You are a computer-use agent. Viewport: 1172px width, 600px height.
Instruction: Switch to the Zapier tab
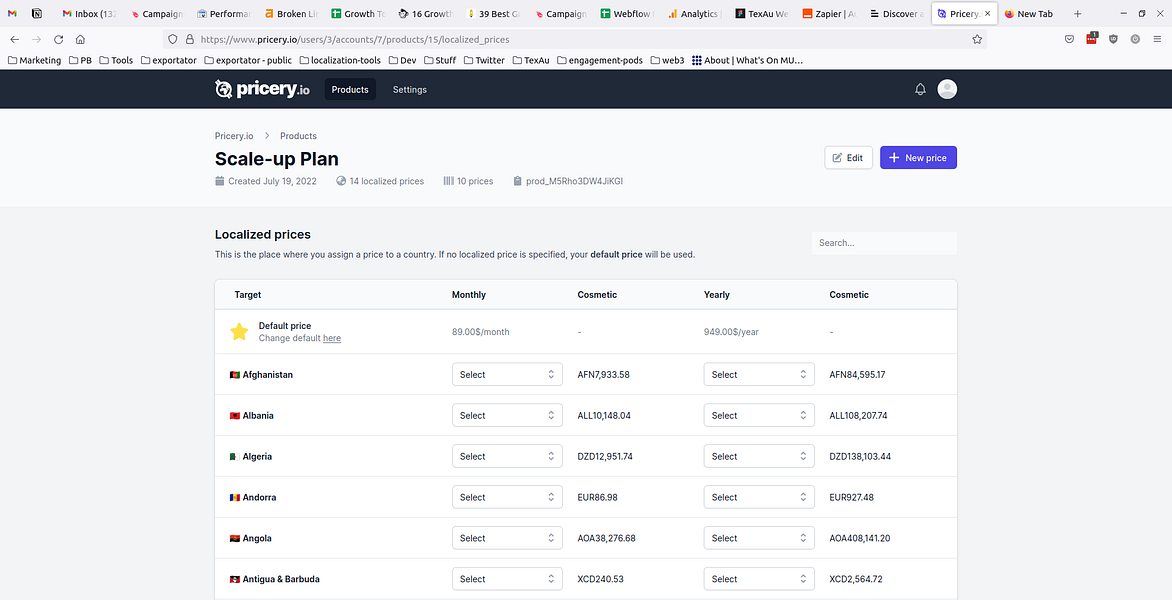828,13
